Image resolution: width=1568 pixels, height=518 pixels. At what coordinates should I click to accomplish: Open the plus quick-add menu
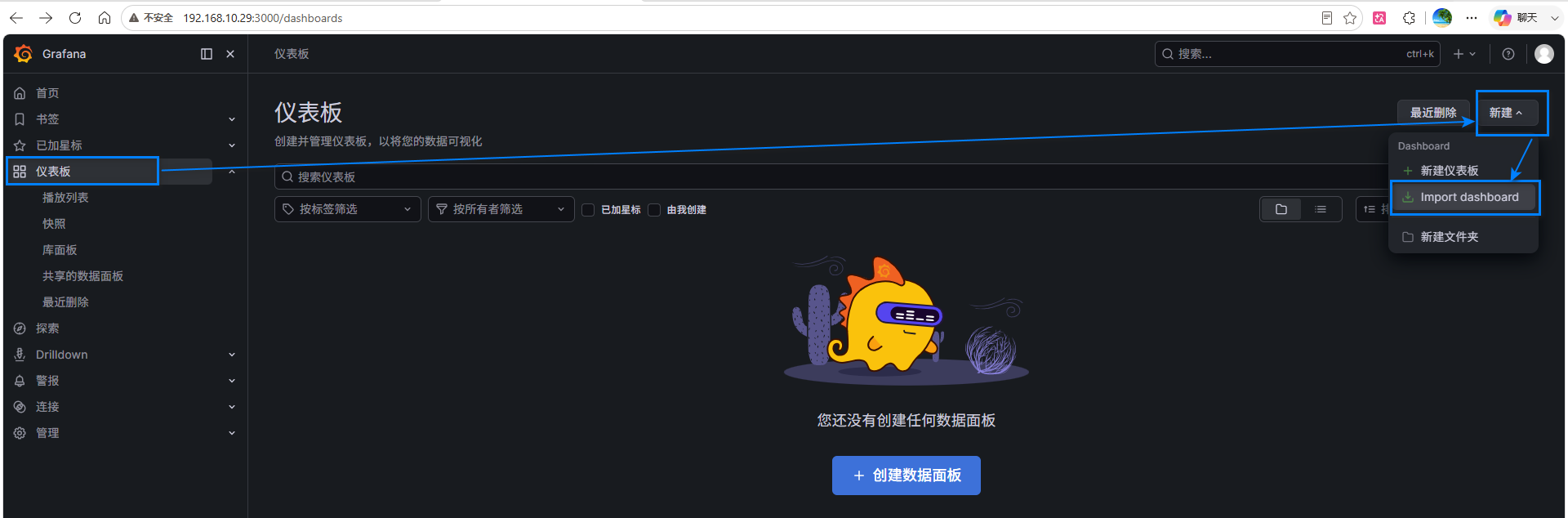tap(1464, 54)
